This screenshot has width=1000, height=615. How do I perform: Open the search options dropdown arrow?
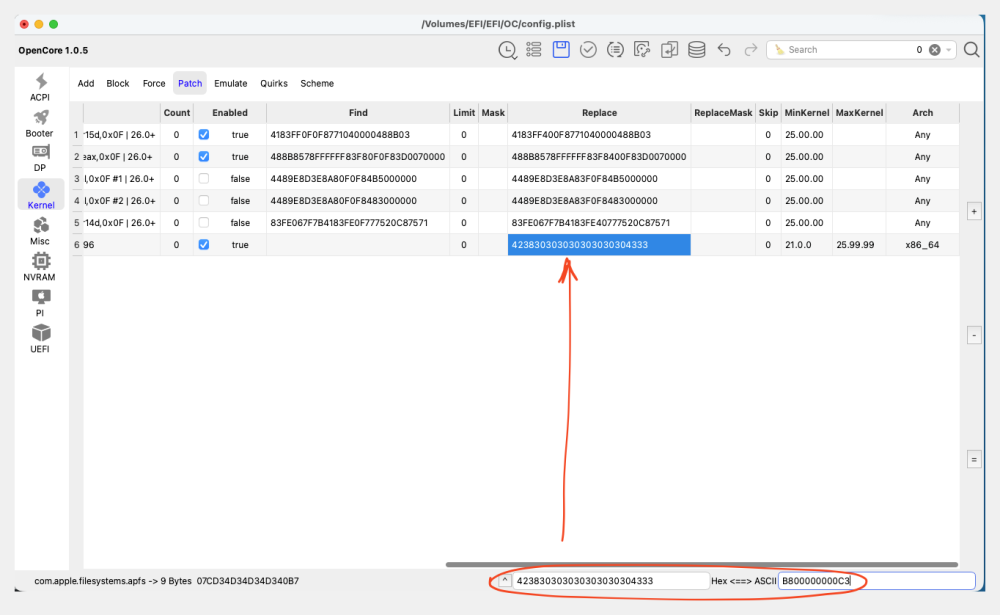(x=948, y=50)
